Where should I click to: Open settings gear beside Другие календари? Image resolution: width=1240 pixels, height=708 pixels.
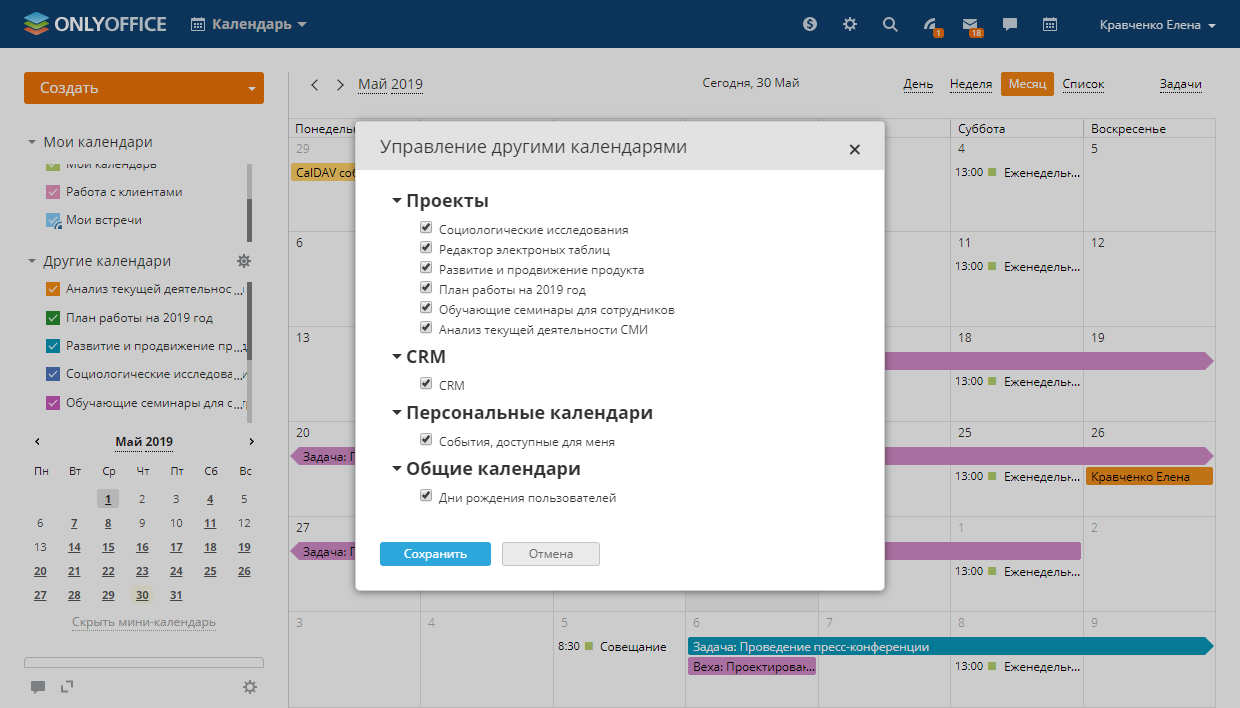click(x=244, y=261)
